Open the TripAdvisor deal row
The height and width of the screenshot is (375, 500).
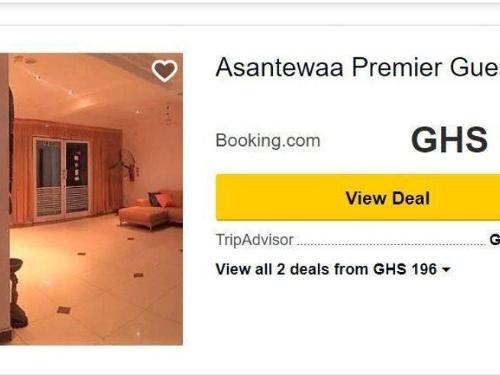[358, 240]
